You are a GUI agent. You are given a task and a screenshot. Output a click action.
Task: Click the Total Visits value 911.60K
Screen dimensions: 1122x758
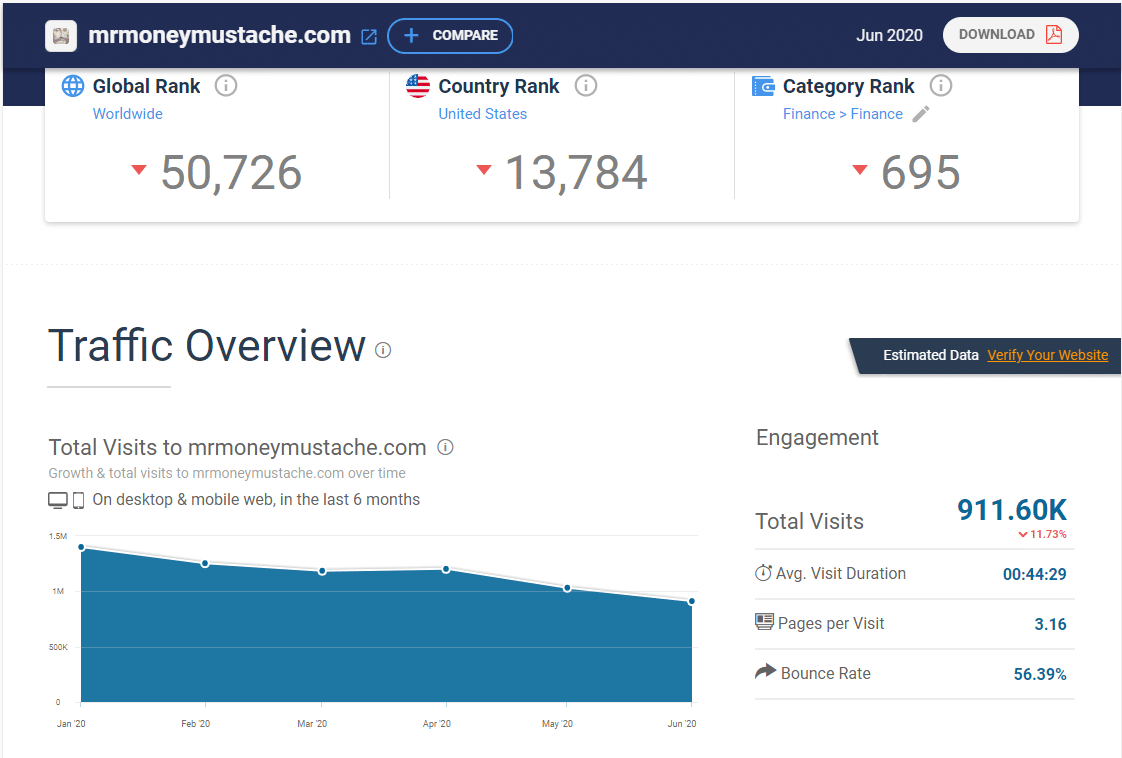click(x=1012, y=510)
